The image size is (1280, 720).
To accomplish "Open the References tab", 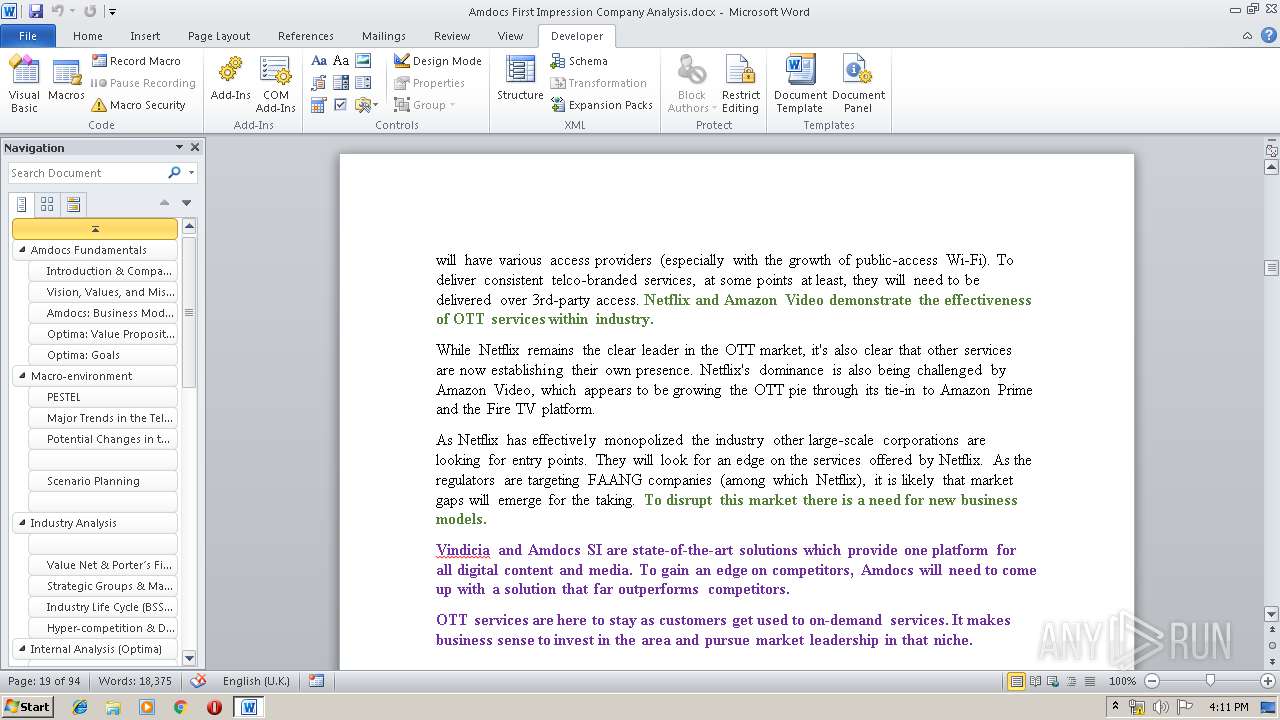I will pos(306,35).
